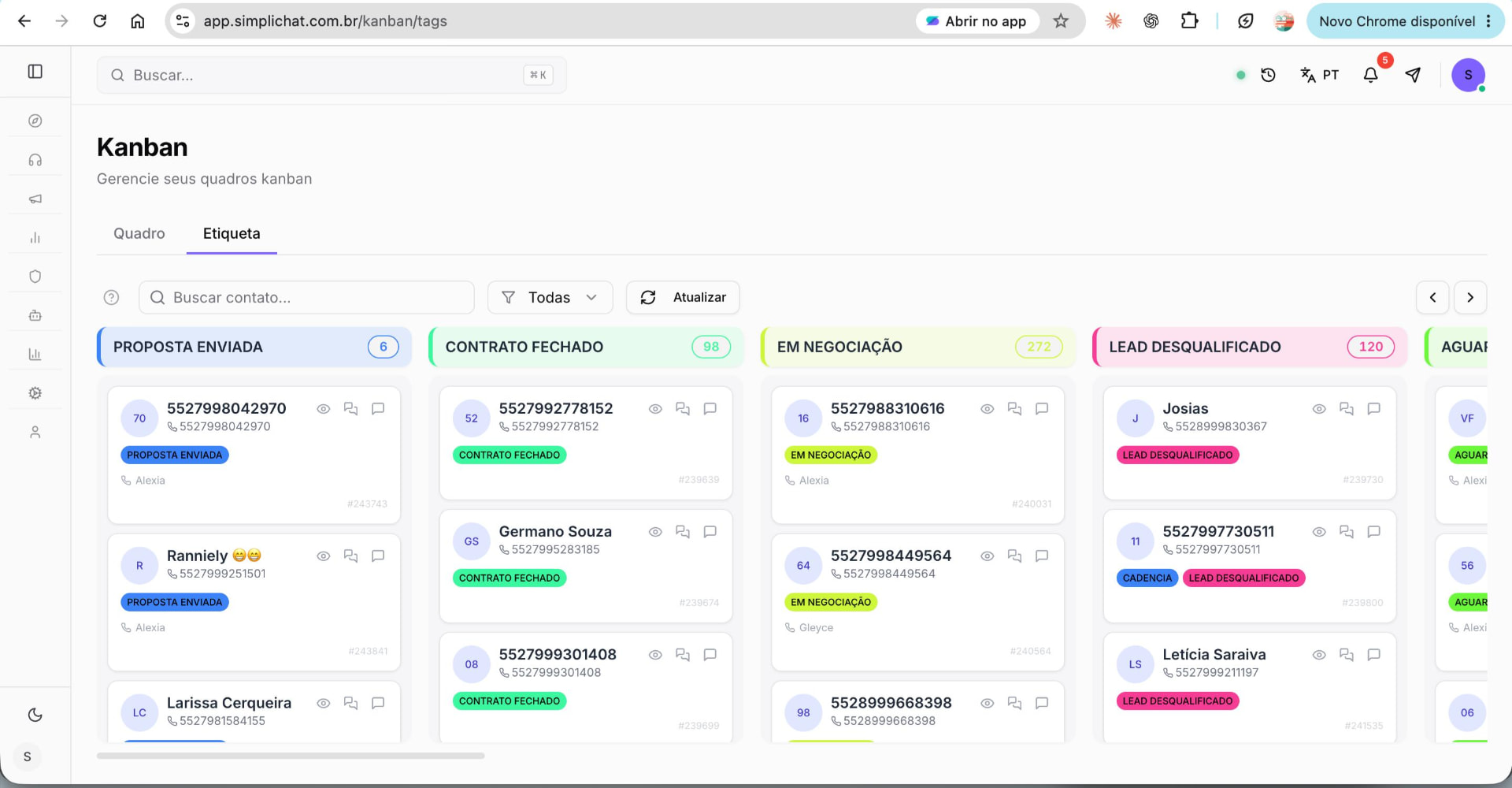Open the shield sidebar icon
The width and height of the screenshot is (1512, 788).
point(35,277)
